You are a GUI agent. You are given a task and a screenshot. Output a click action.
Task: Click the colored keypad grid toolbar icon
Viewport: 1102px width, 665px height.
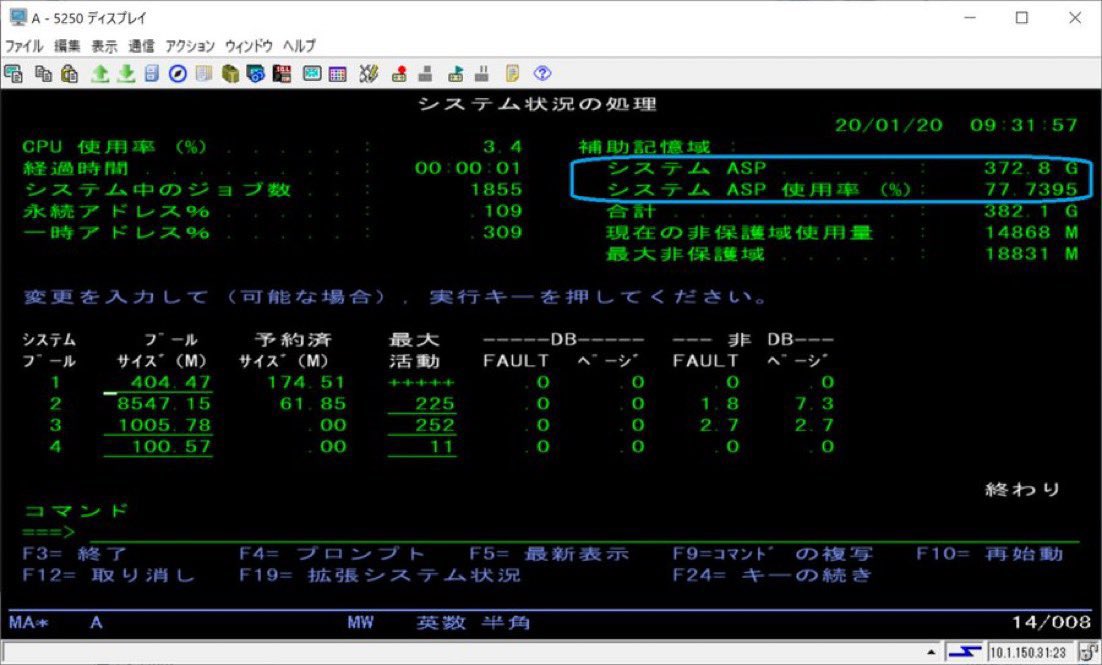tap(338, 73)
